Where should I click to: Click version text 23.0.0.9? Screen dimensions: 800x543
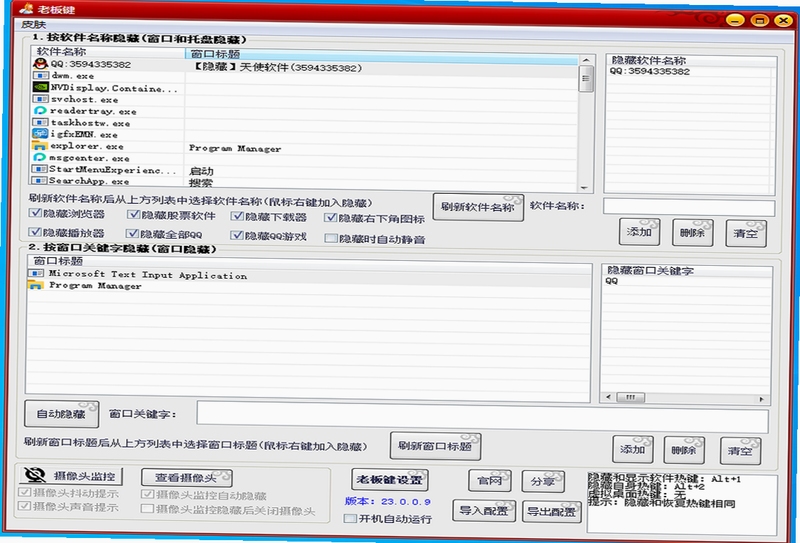tap(406, 502)
